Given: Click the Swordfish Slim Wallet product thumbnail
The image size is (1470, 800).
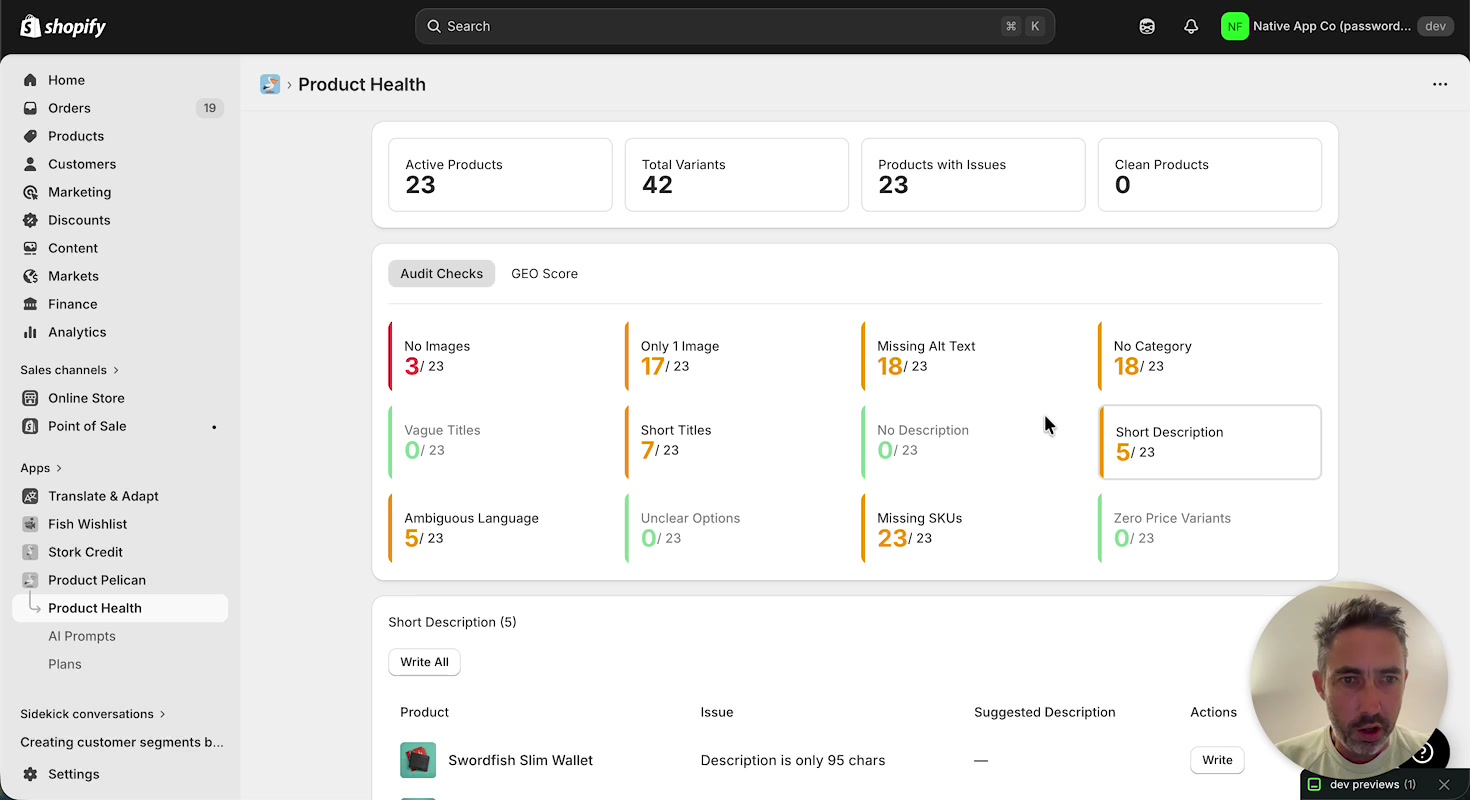Looking at the screenshot, I should pyautogui.click(x=418, y=760).
